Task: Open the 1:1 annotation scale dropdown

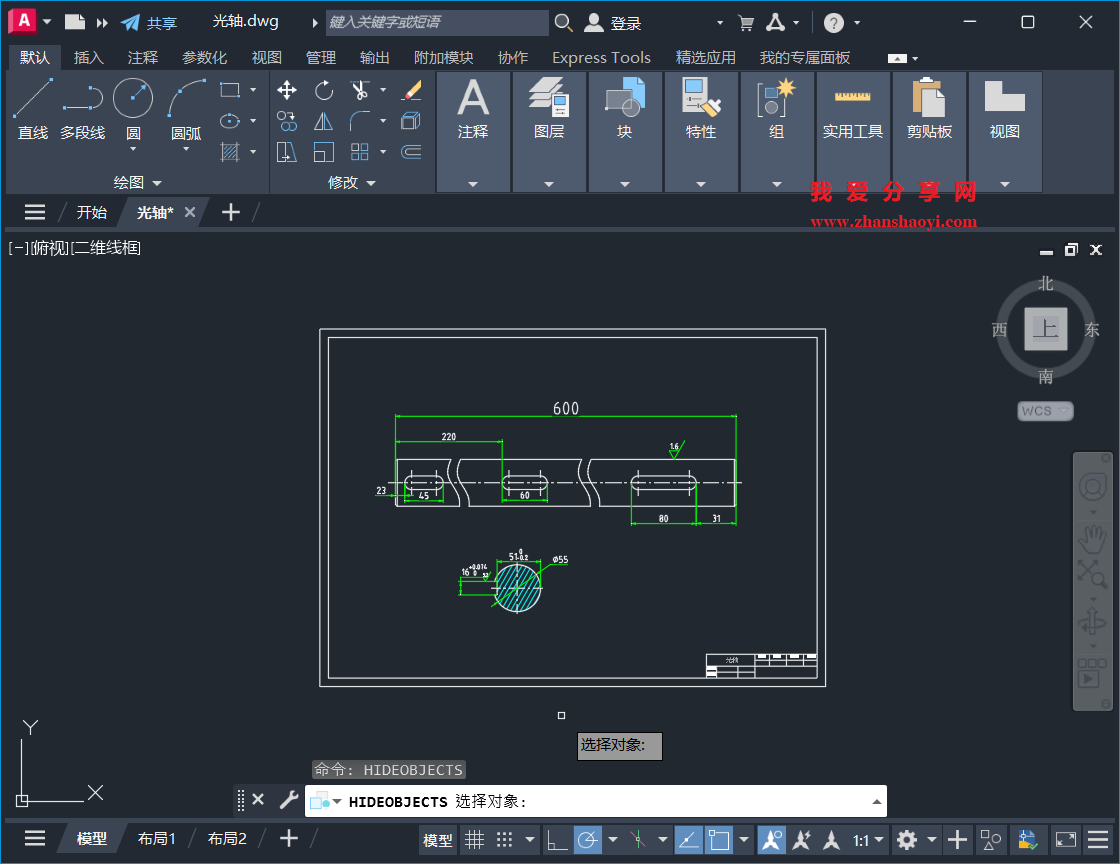Action: coord(880,839)
